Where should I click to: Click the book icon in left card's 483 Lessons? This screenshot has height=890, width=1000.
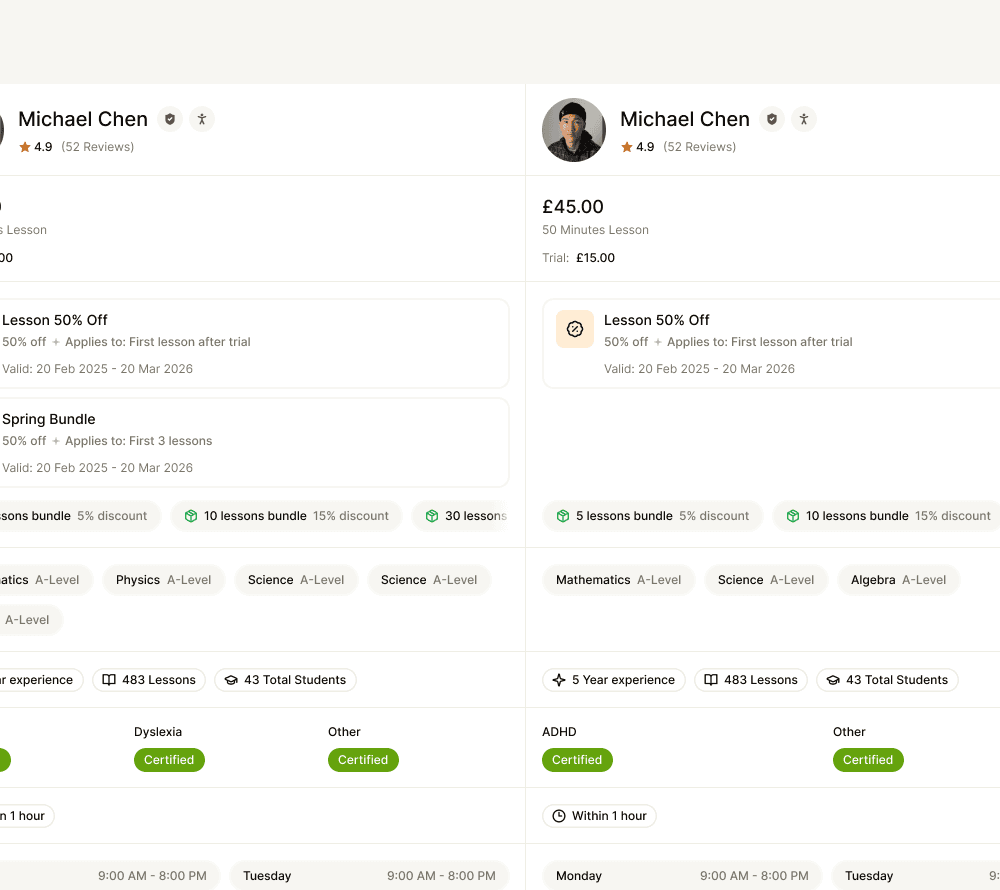109,680
